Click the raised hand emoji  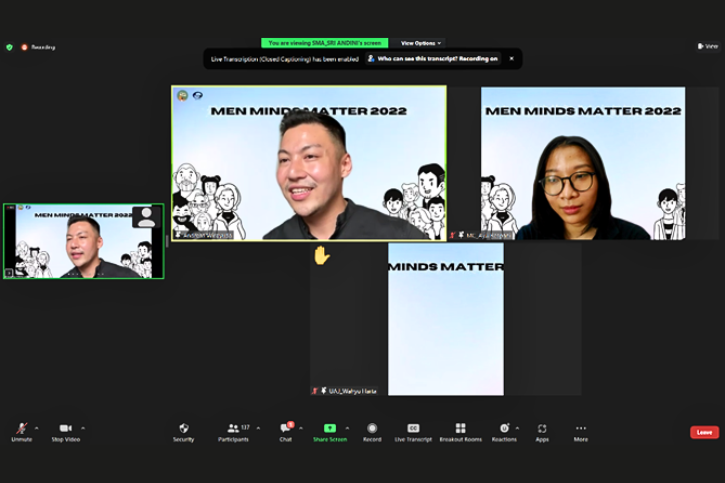click(321, 256)
